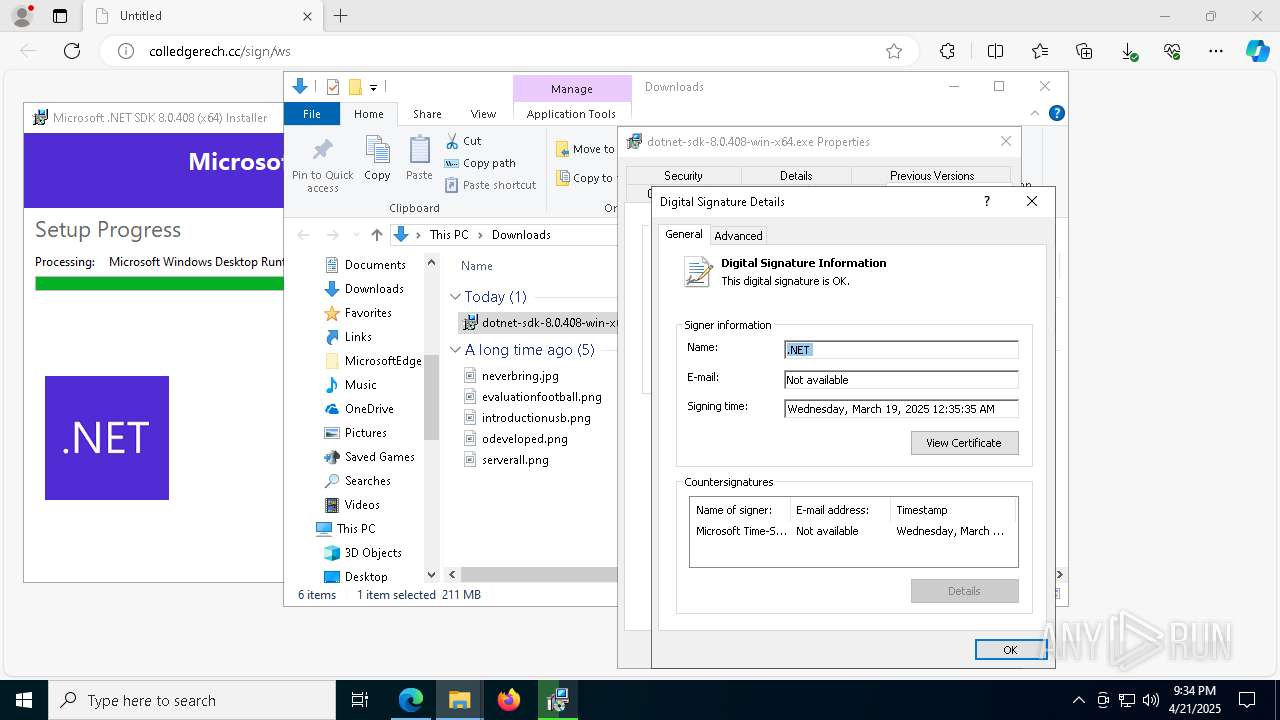Switch to the Home ribbon tab
1280x720 pixels.
[x=368, y=114]
